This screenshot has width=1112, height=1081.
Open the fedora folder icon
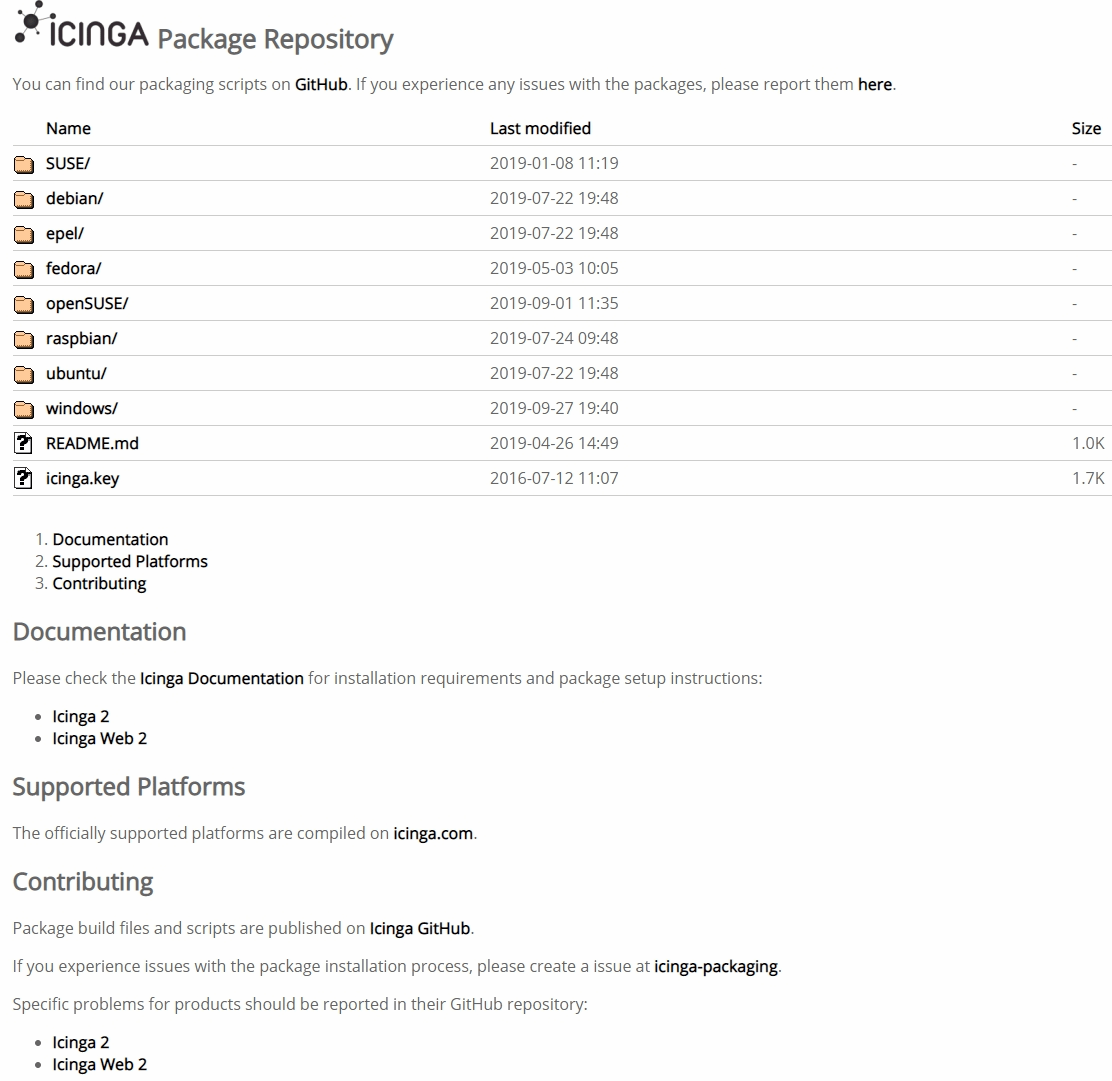tap(23, 268)
